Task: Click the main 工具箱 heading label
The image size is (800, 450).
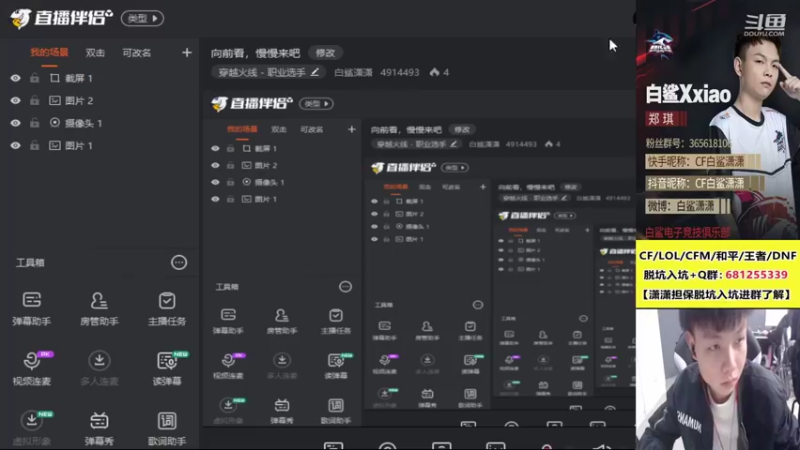Action: pos(30,263)
